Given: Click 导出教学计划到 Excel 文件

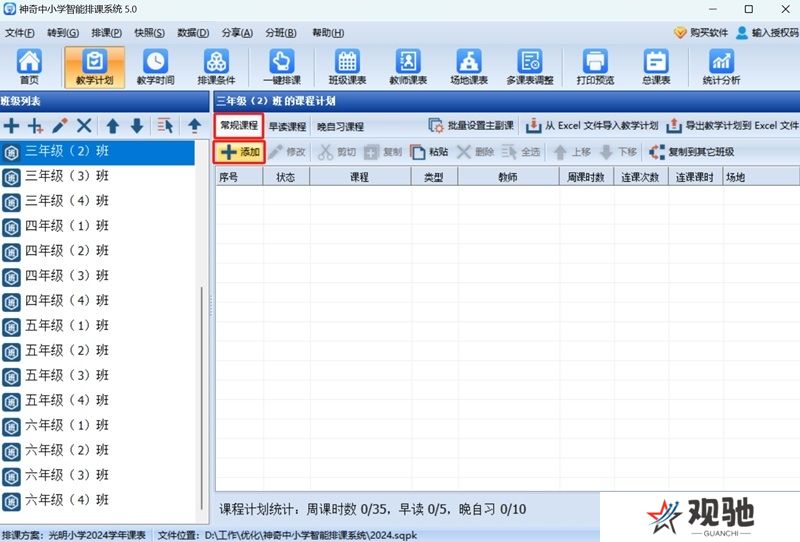Looking at the screenshot, I should 733,126.
